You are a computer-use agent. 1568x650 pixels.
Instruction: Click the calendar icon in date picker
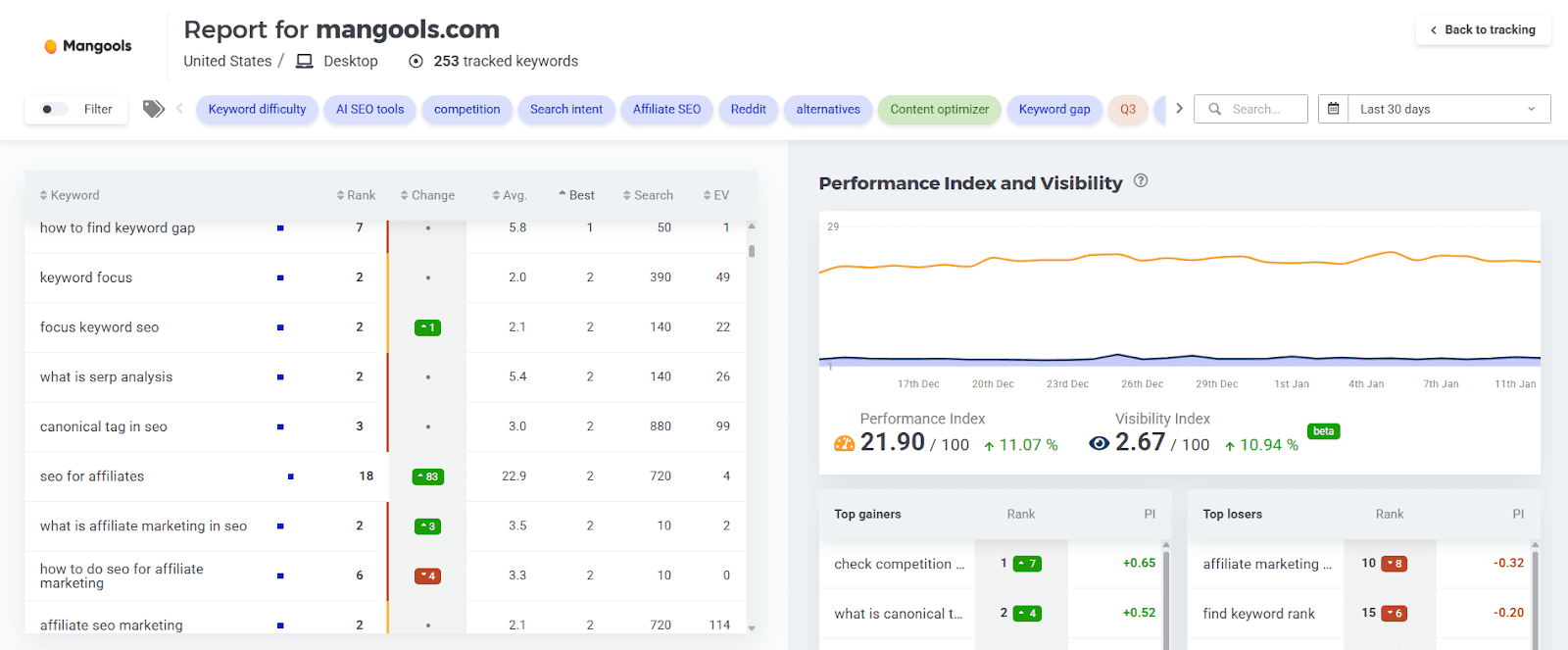tap(1334, 109)
